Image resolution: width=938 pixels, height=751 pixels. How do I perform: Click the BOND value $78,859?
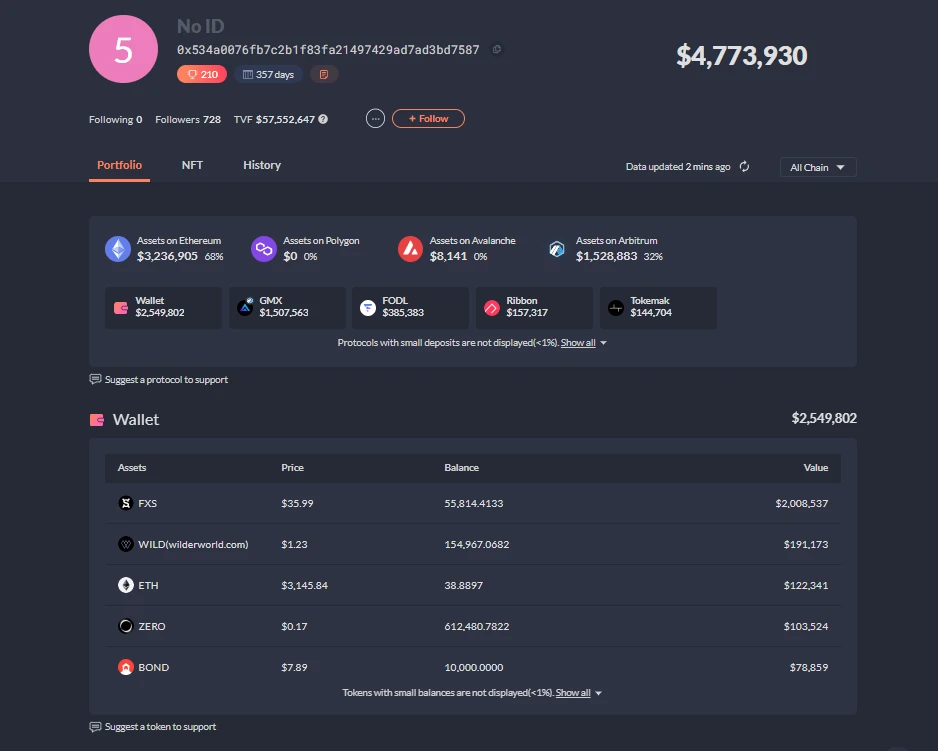tap(809, 667)
